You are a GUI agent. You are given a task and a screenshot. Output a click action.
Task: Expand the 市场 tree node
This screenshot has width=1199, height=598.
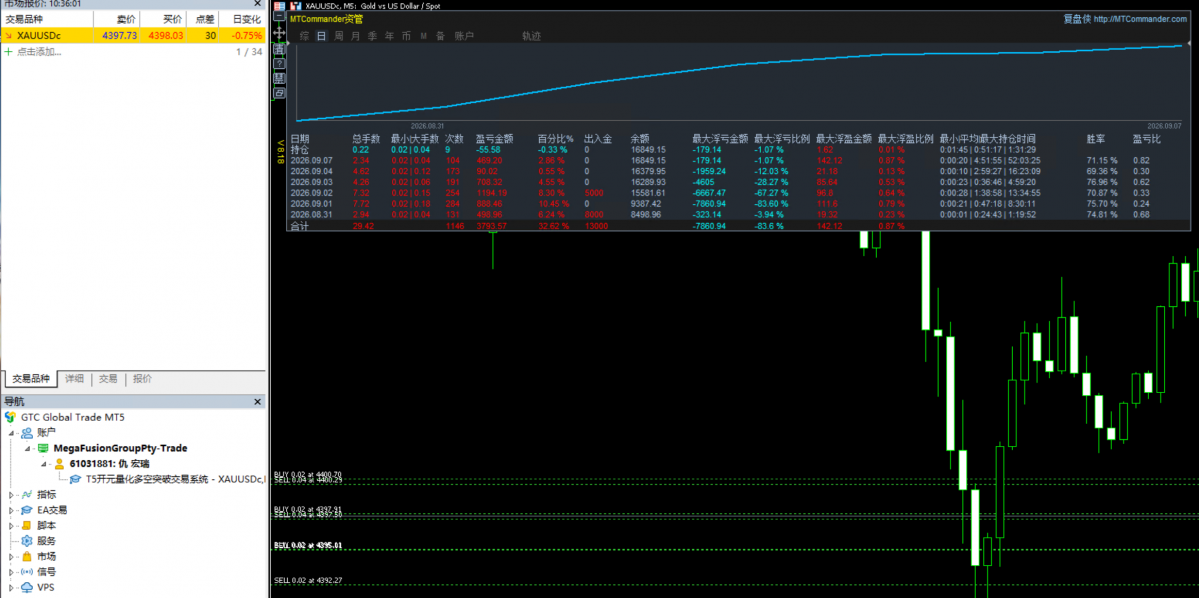11,556
